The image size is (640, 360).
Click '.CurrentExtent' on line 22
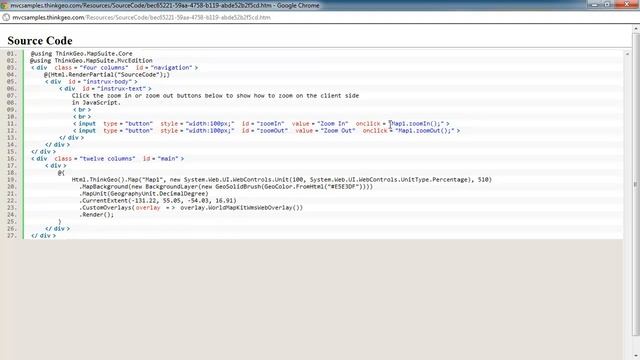coord(103,200)
